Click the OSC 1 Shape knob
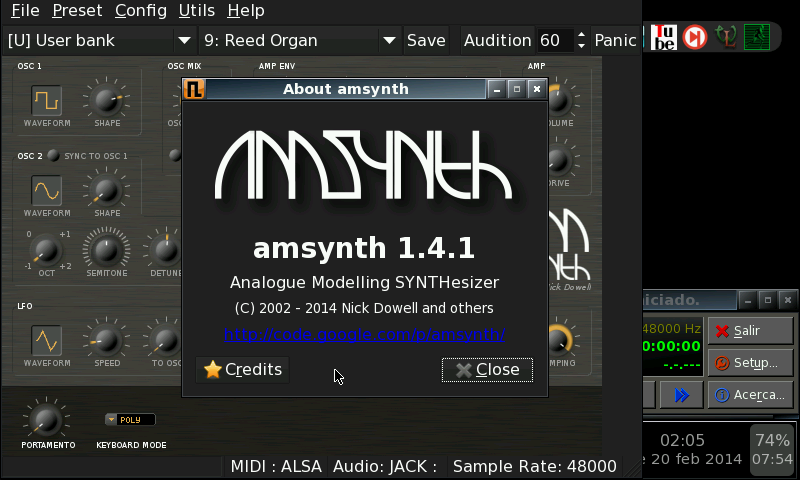This screenshot has height=480, width=800. pyautogui.click(x=107, y=99)
